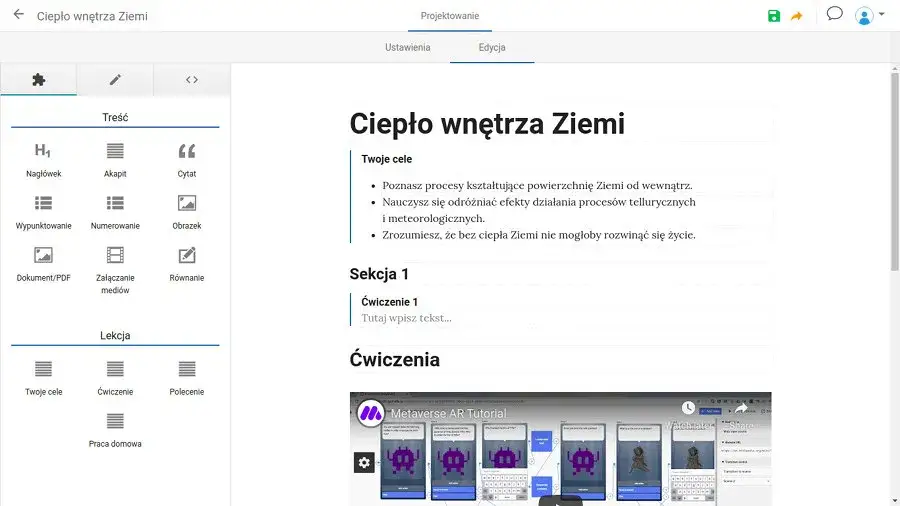Insert a Numerowanie numbered list
The width and height of the screenshot is (900, 506).
(x=115, y=211)
